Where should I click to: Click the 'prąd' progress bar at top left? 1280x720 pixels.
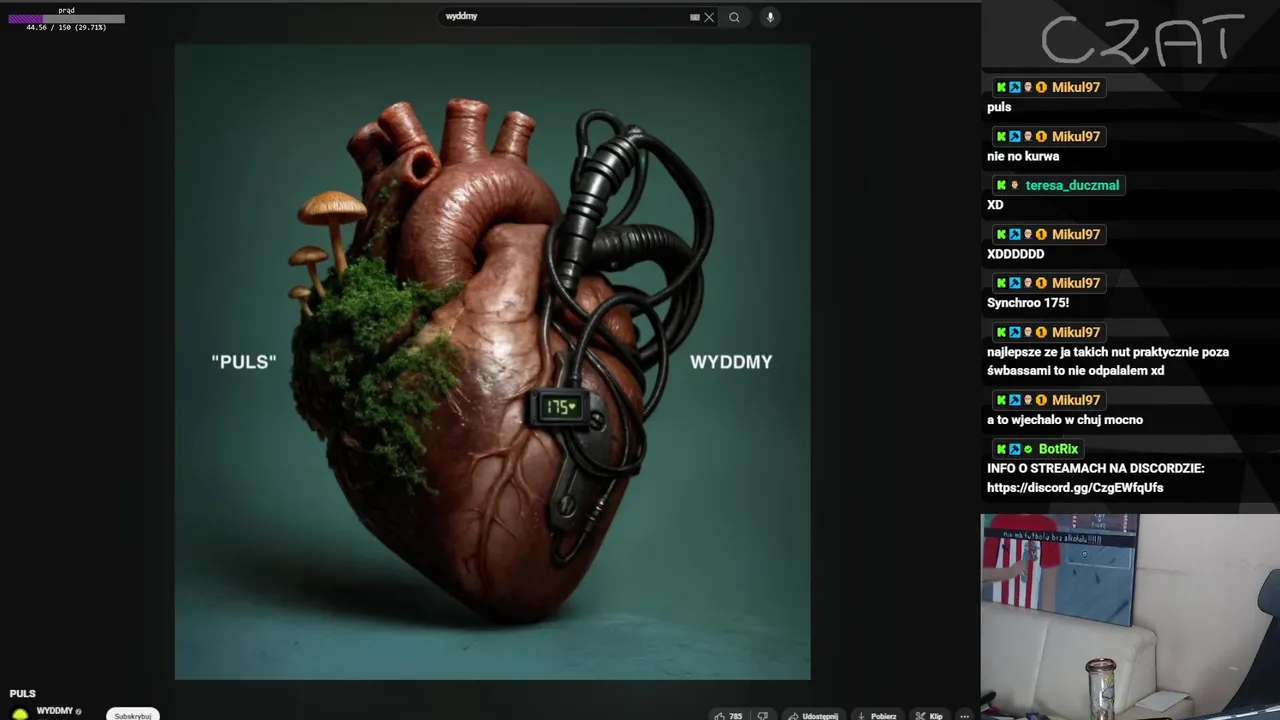tap(67, 19)
